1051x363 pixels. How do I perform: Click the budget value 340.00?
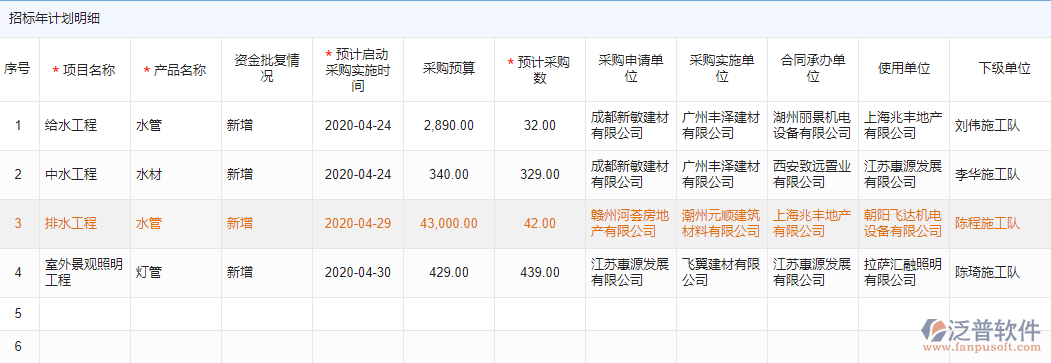449,175
